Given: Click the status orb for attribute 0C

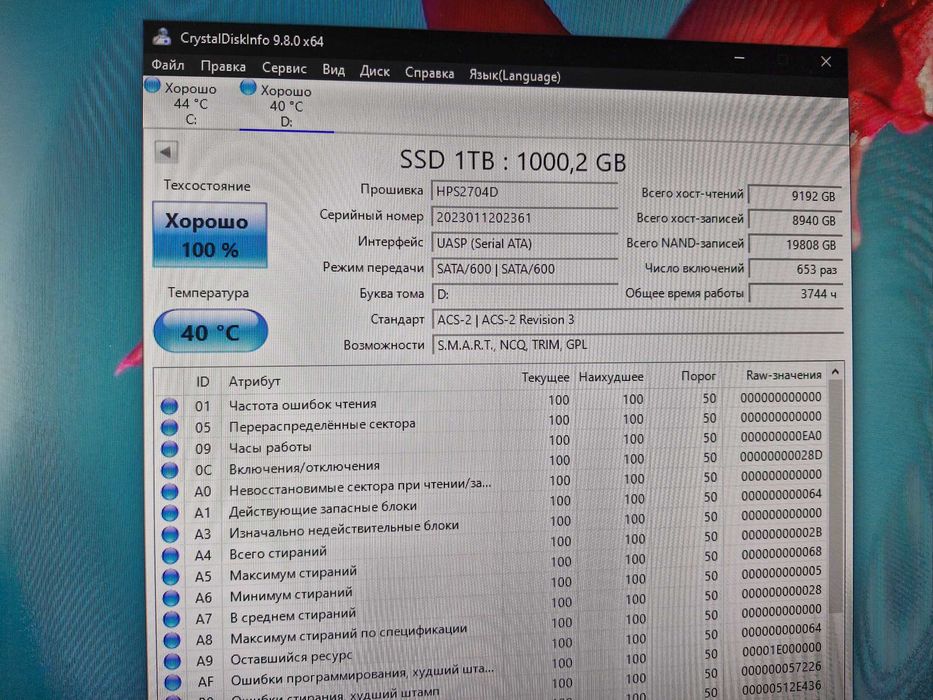Looking at the screenshot, I should (170, 470).
